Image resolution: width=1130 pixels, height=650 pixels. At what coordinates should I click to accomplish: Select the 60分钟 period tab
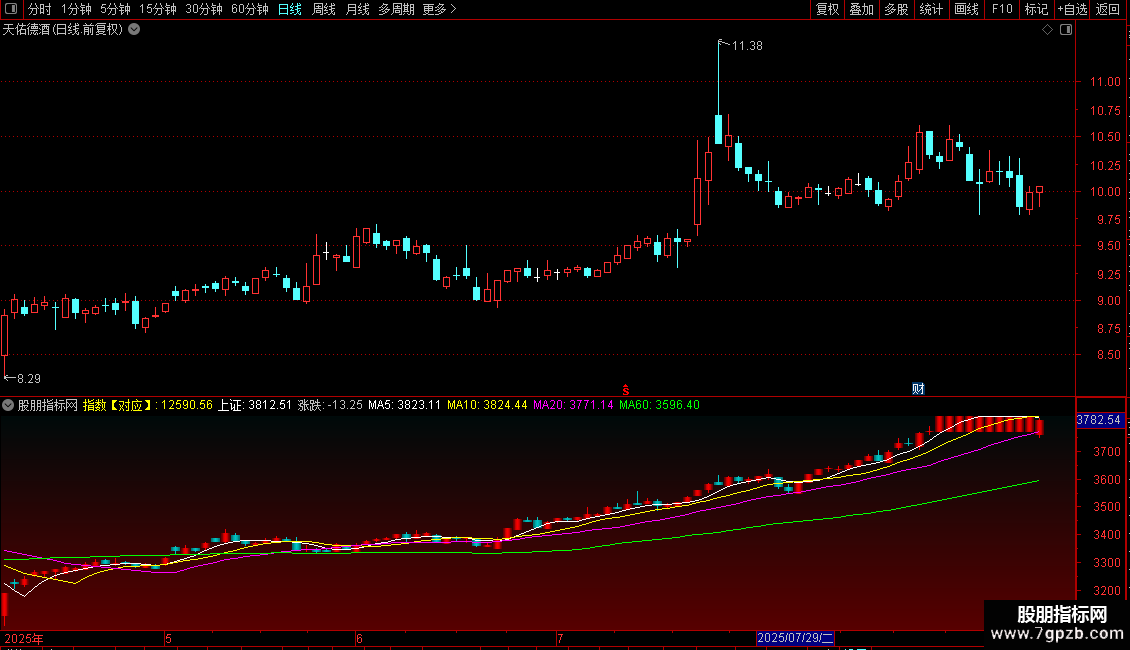tap(250, 9)
